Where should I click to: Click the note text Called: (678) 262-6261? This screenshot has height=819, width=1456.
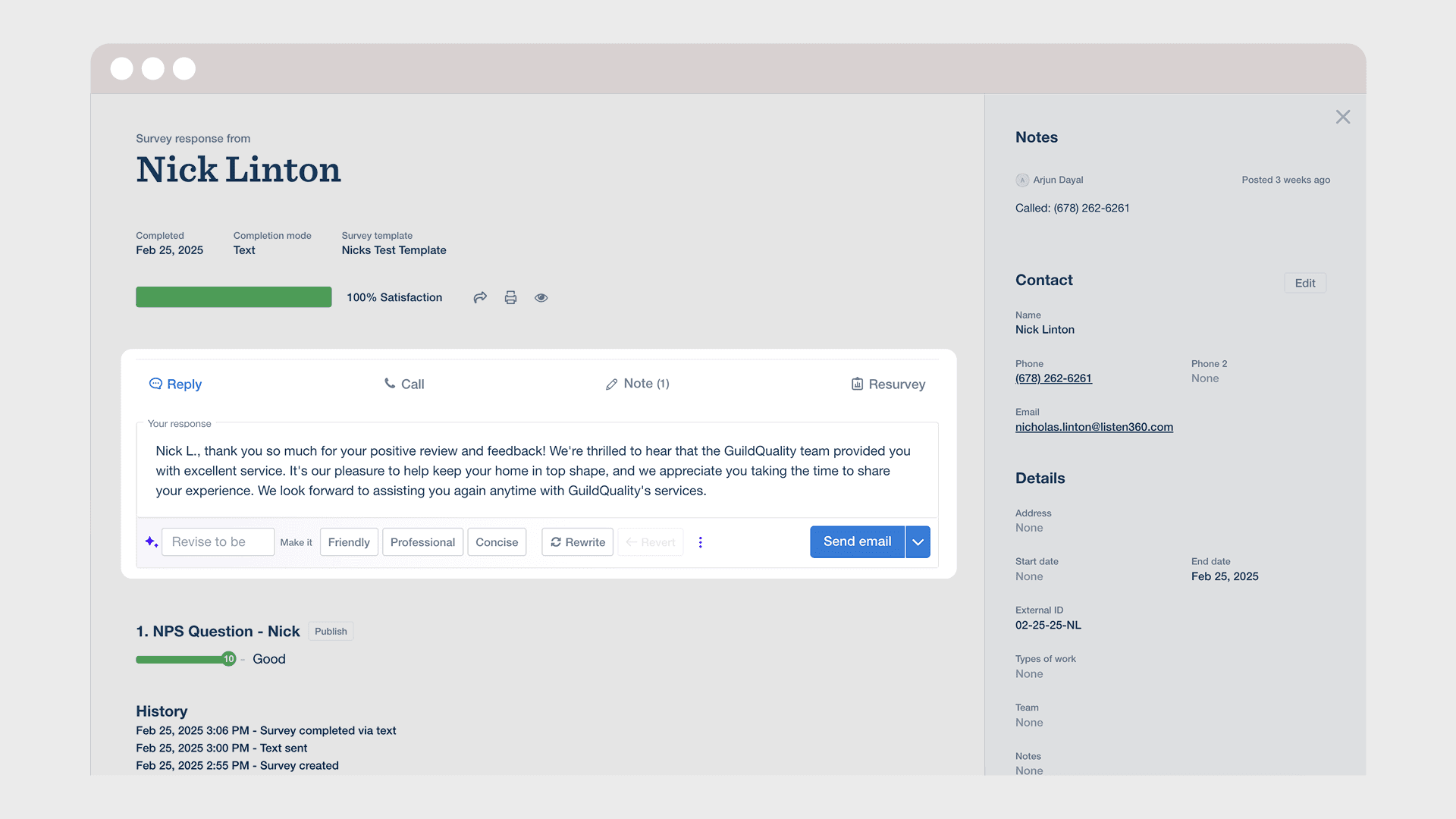[1072, 208]
